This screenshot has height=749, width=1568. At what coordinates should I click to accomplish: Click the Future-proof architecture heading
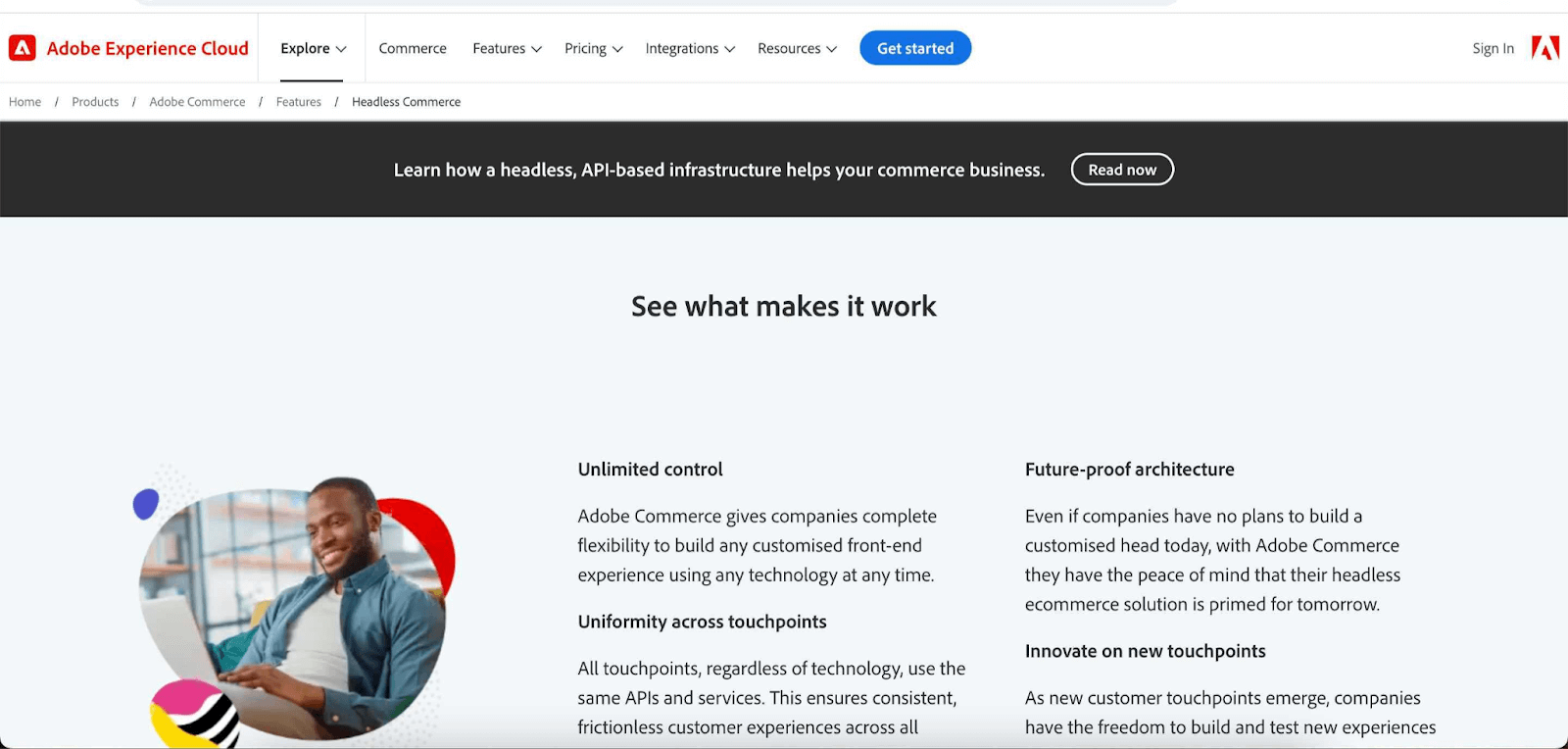point(1130,470)
